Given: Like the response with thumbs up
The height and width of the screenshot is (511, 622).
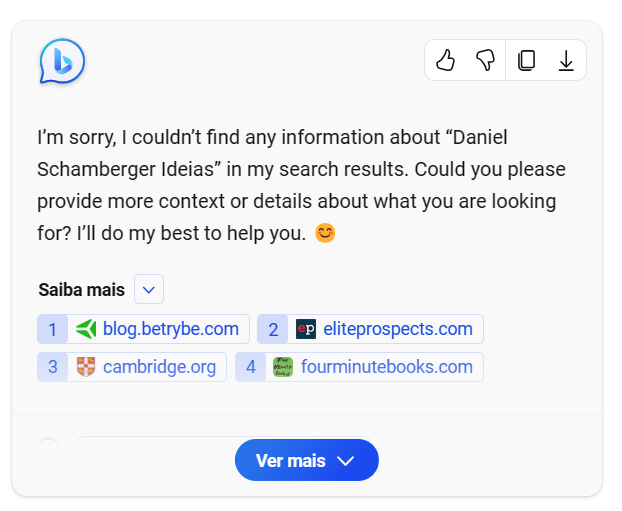Looking at the screenshot, I should (x=445, y=60).
